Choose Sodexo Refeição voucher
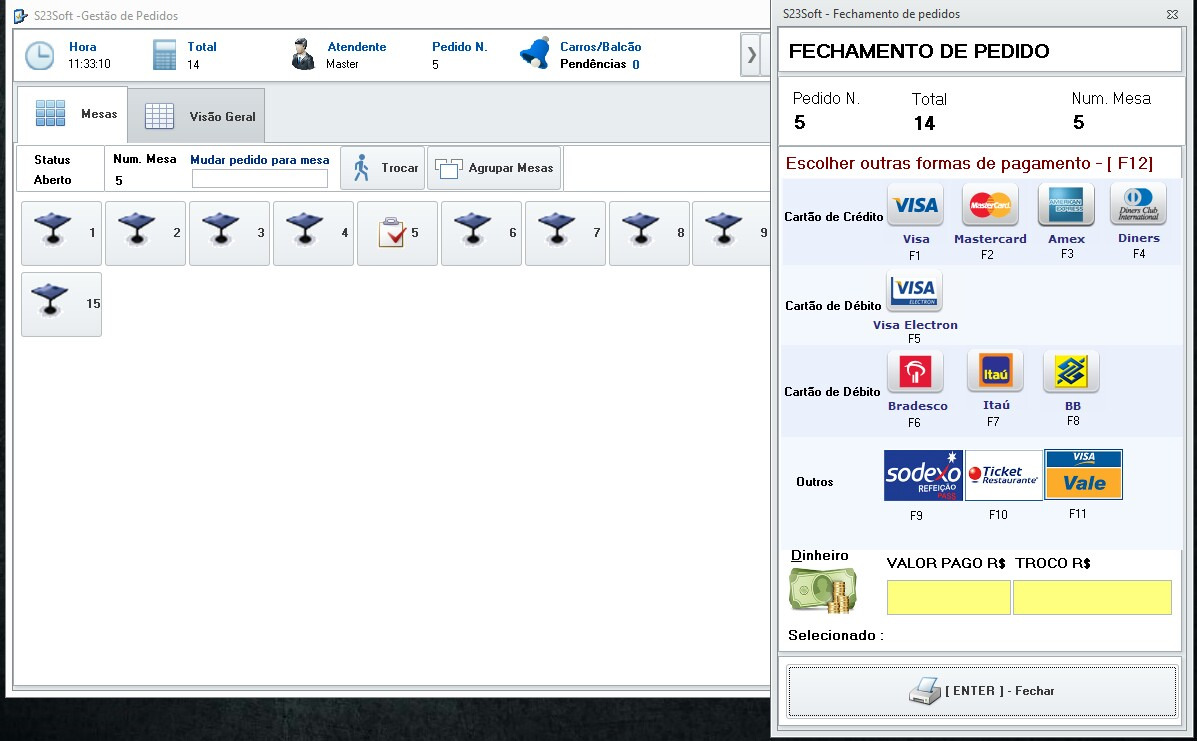 923,475
